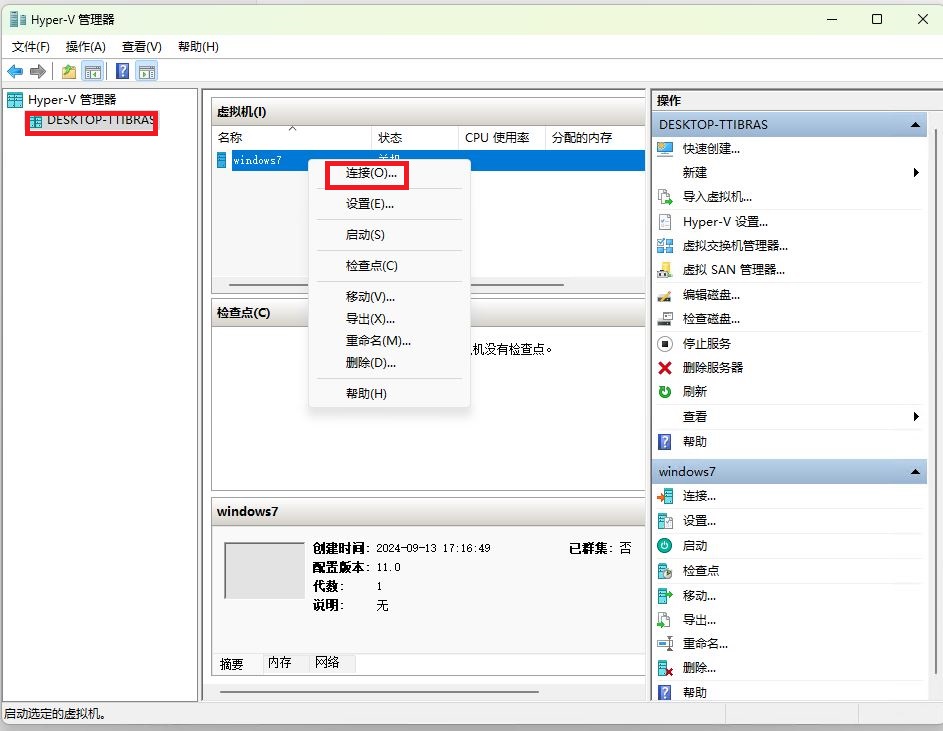943x731 pixels.
Task: Click 移动 in the windows7 actions section
Action: (x=699, y=596)
